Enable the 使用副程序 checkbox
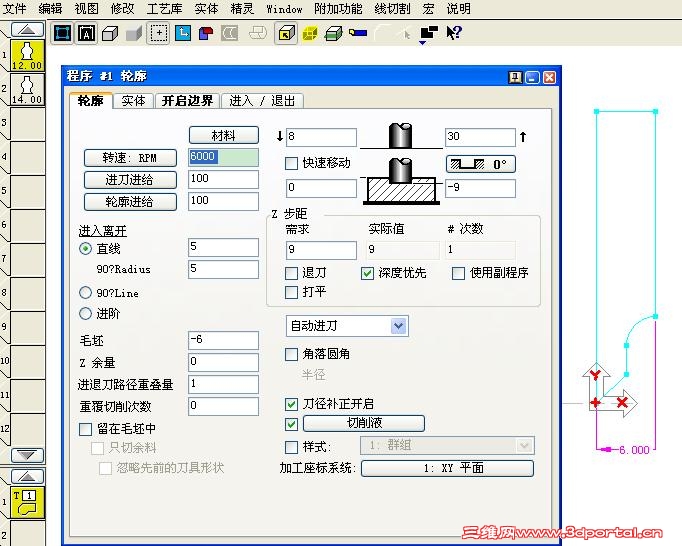682x546 pixels. (x=458, y=273)
